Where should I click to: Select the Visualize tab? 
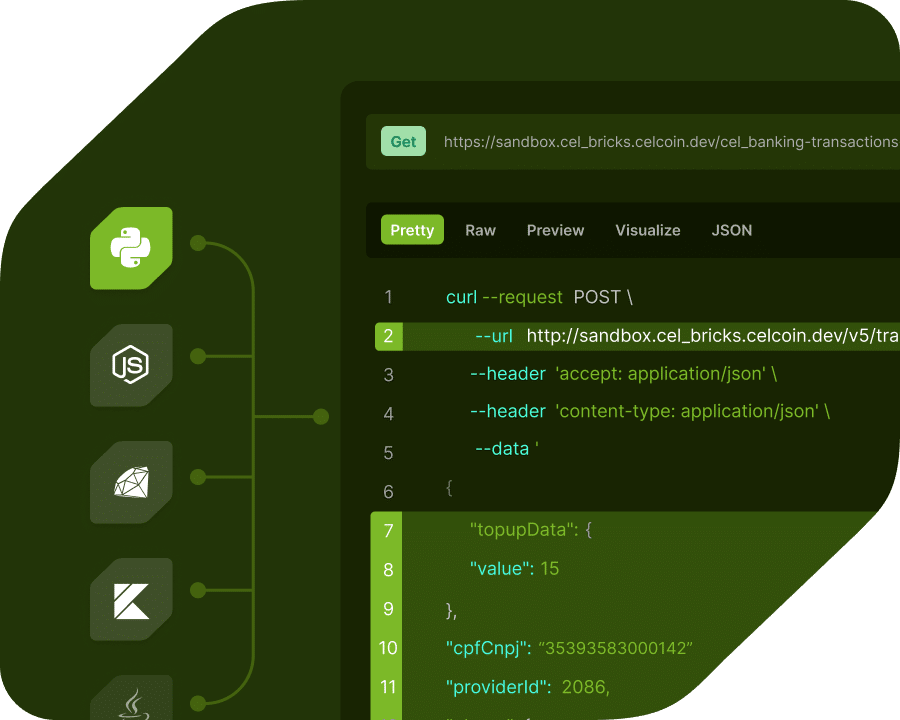[x=647, y=230]
